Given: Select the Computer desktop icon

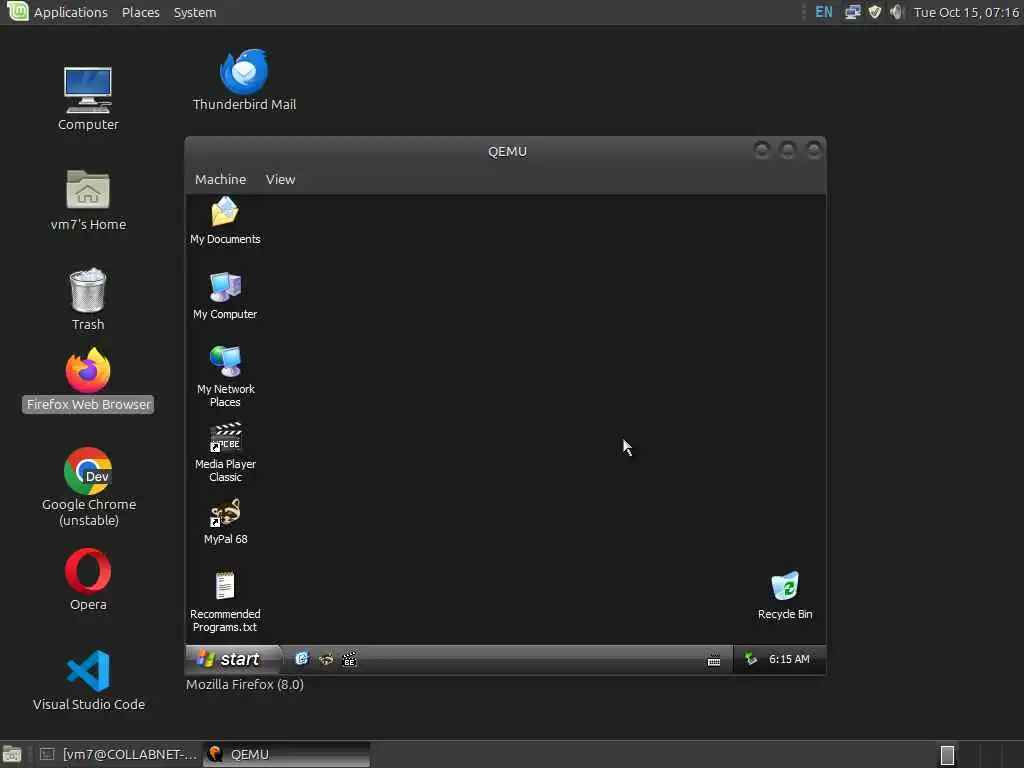Looking at the screenshot, I should click(88, 99).
